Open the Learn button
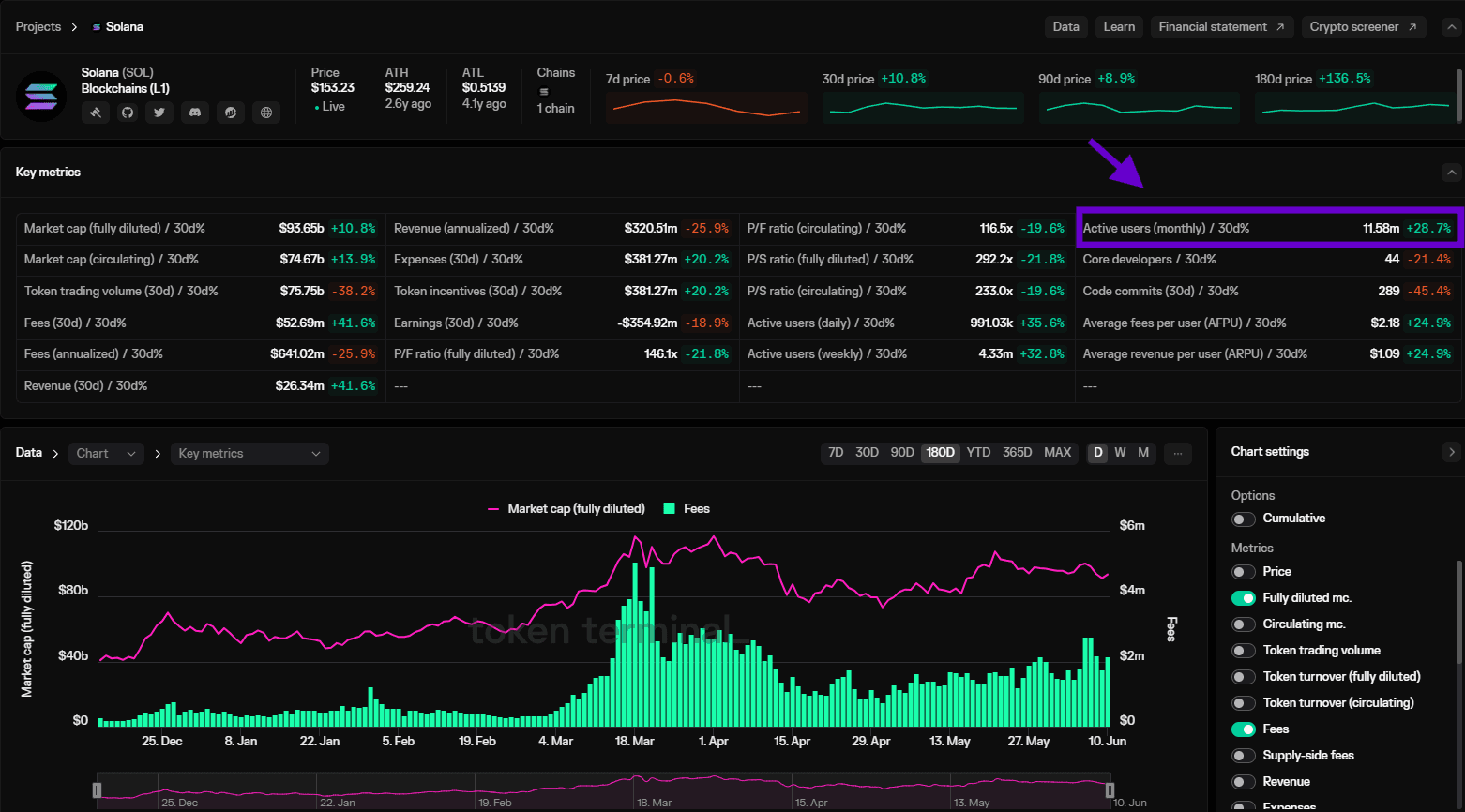The height and width of the screenshot is (812, 1465). [1119, 27]
